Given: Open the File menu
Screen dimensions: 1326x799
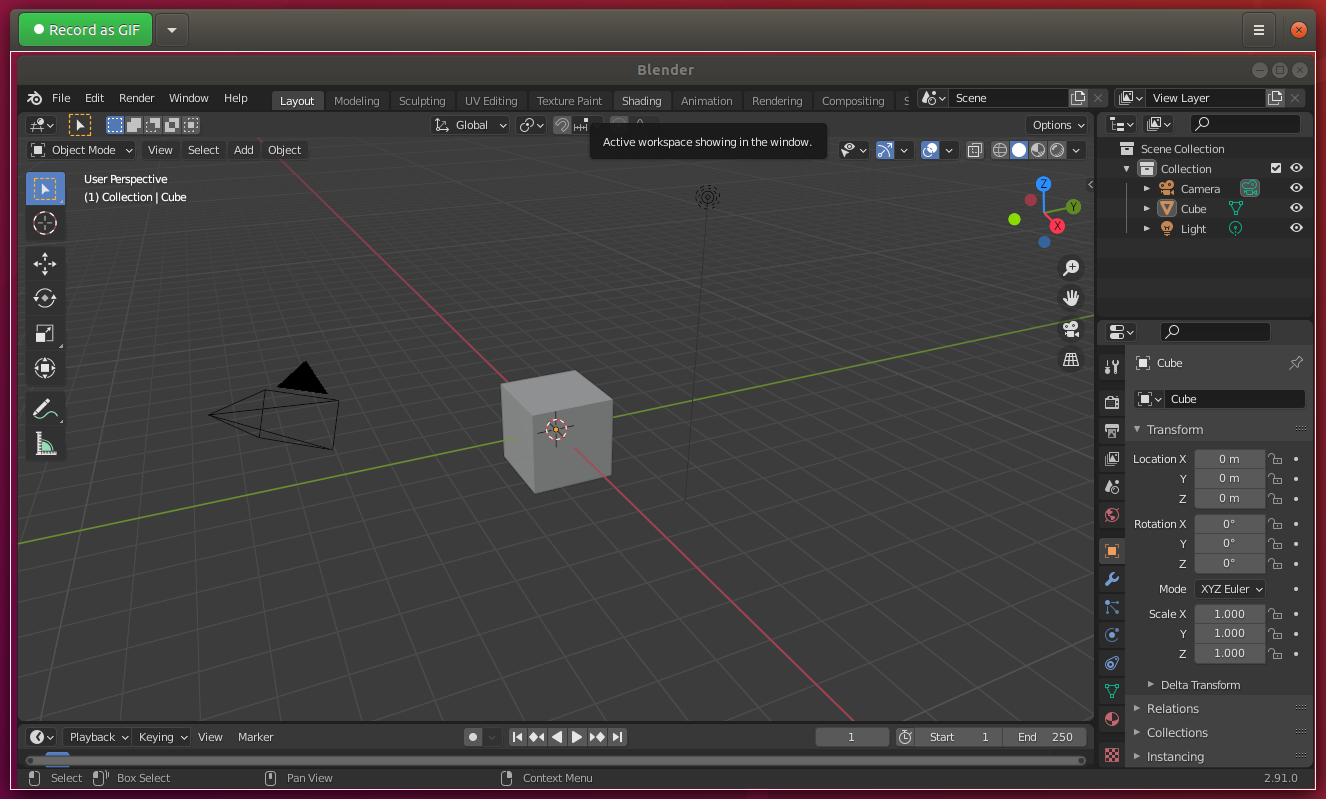Looking at the screenshot, I should point(61,98).
